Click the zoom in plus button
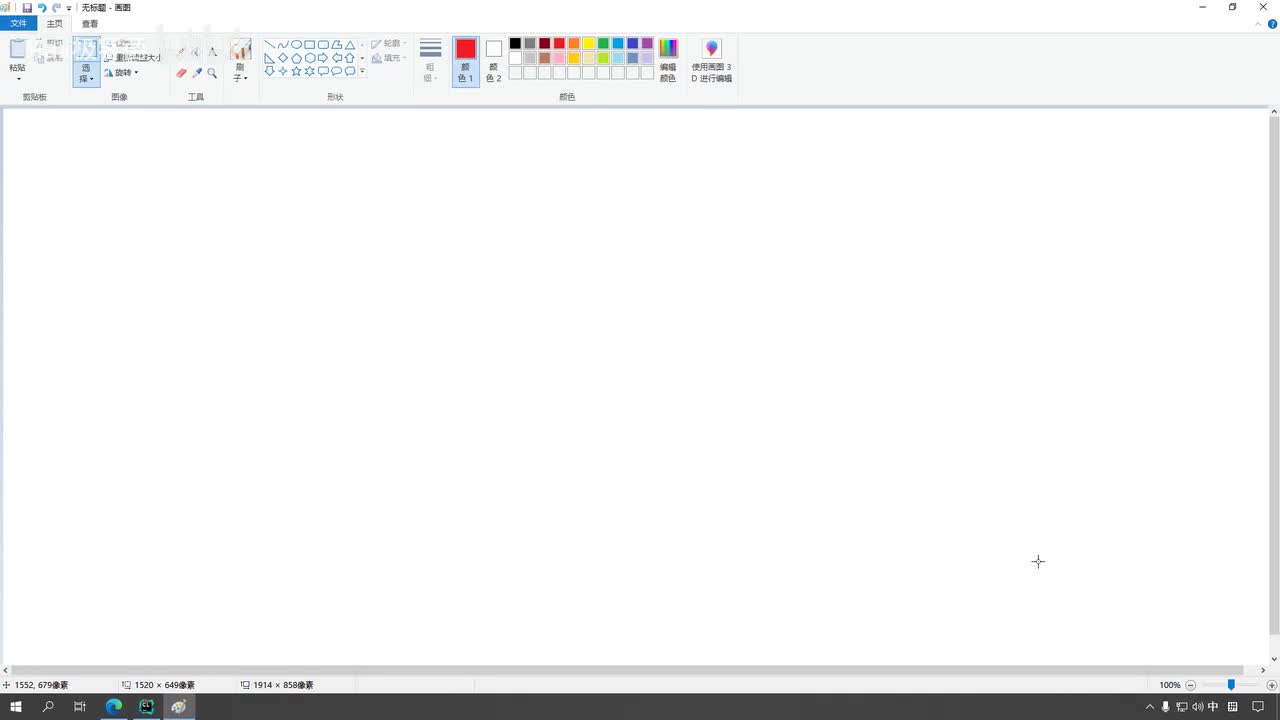 click(x=1272, y=685)
